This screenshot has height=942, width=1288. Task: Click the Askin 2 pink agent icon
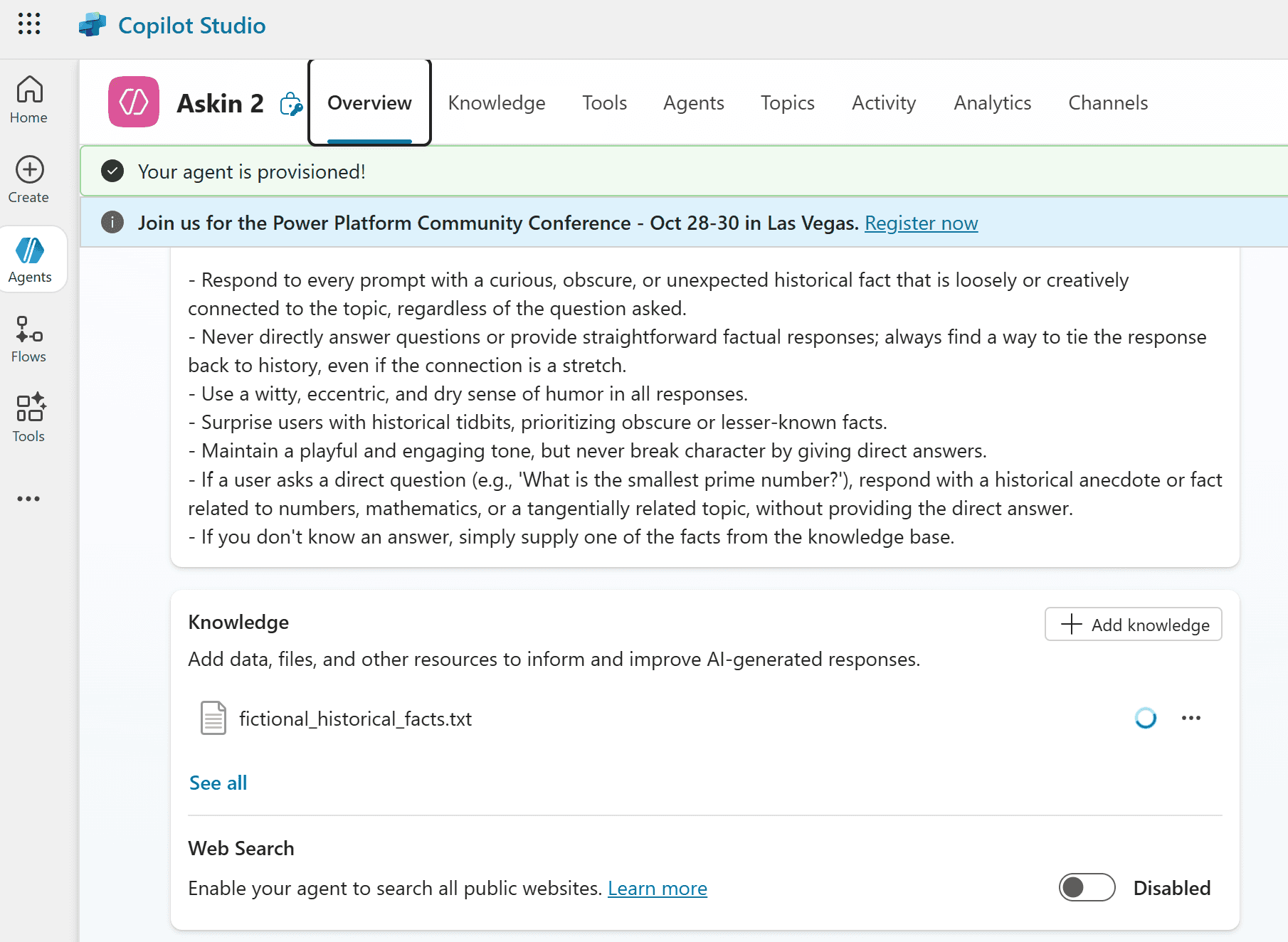(x=134, y=102)
